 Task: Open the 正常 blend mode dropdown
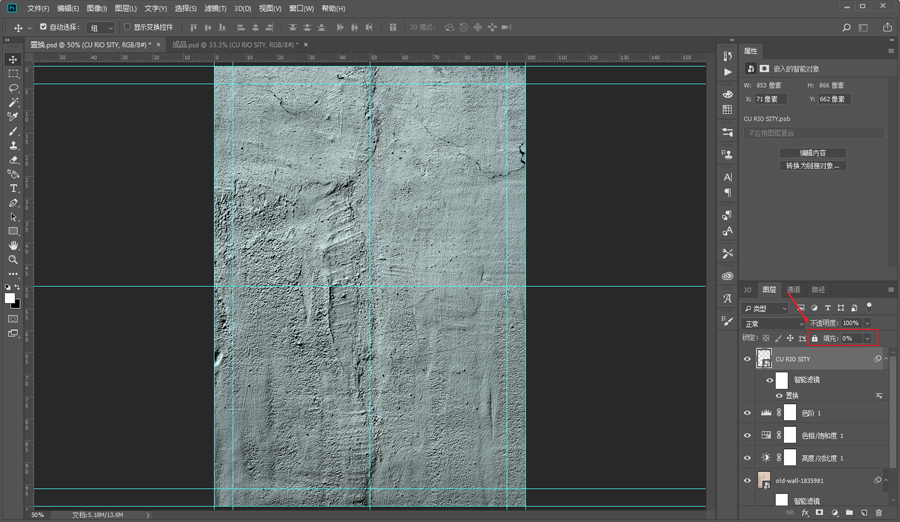click(773, 324)
